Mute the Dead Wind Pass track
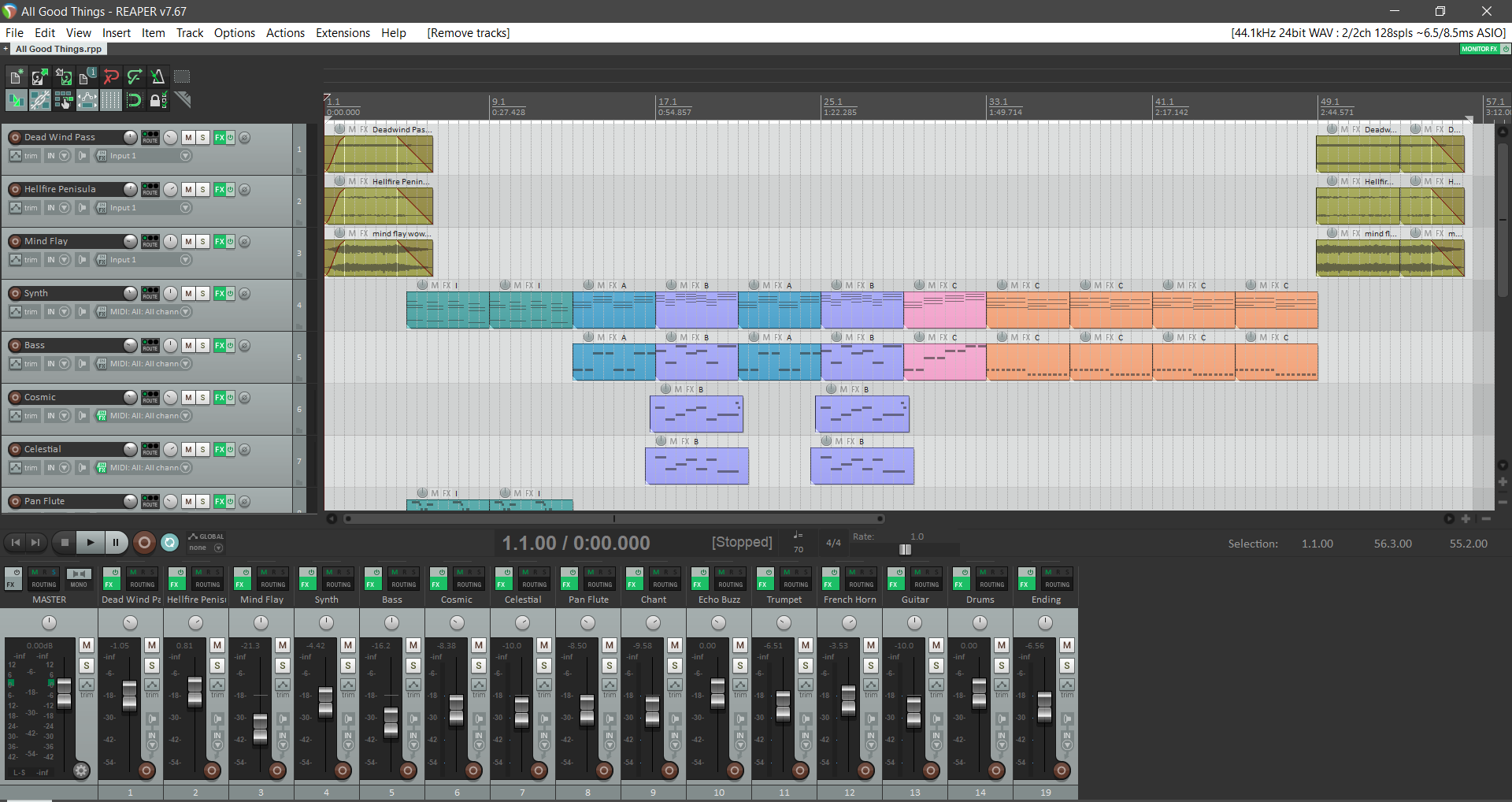 point(188,137)
